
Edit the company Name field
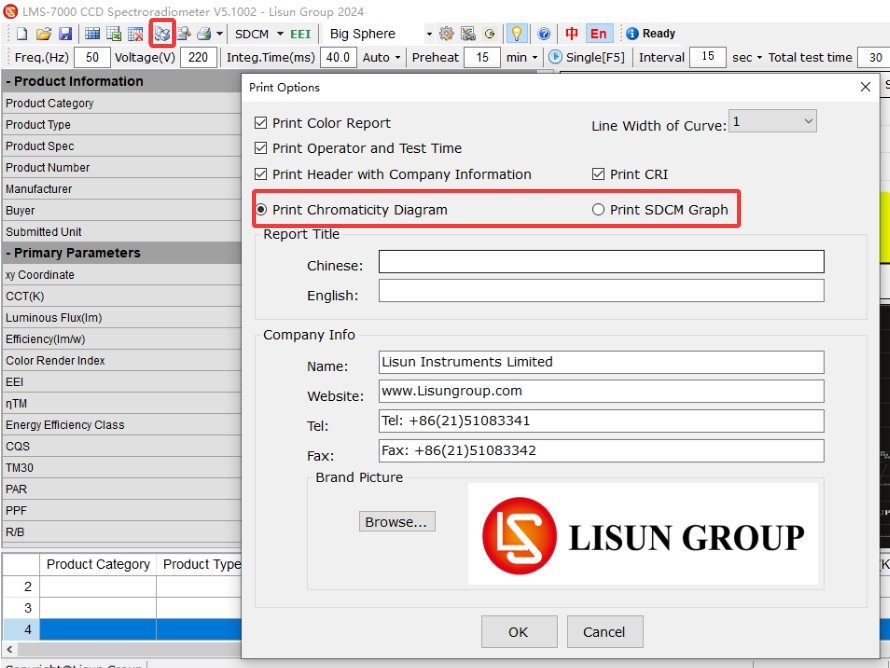coord(601,362)
